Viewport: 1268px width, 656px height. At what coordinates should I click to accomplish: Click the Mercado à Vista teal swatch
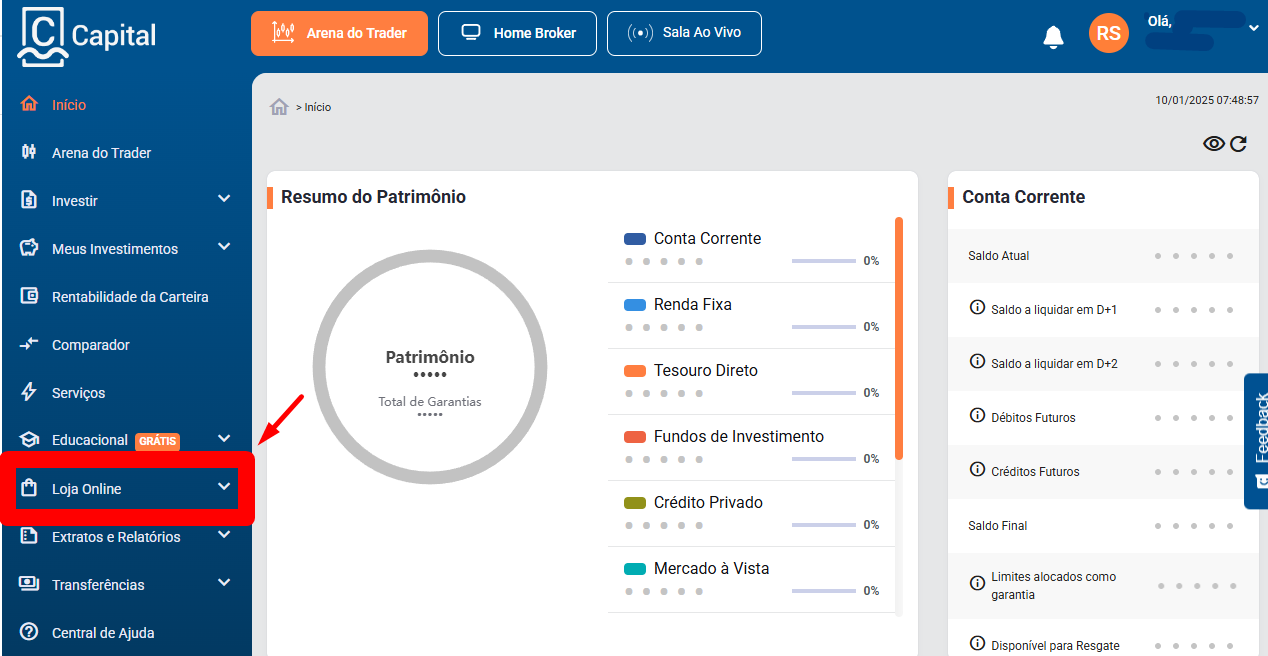coord(635,569)
